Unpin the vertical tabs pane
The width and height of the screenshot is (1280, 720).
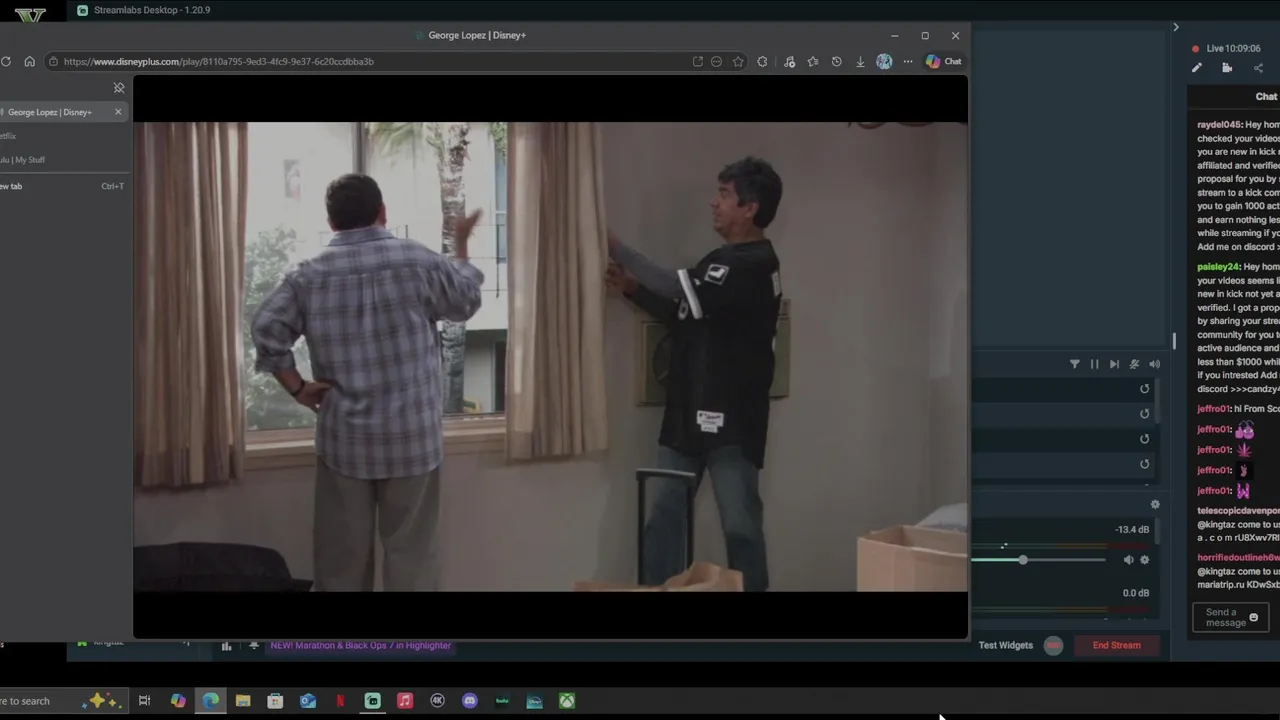[118, 88]
